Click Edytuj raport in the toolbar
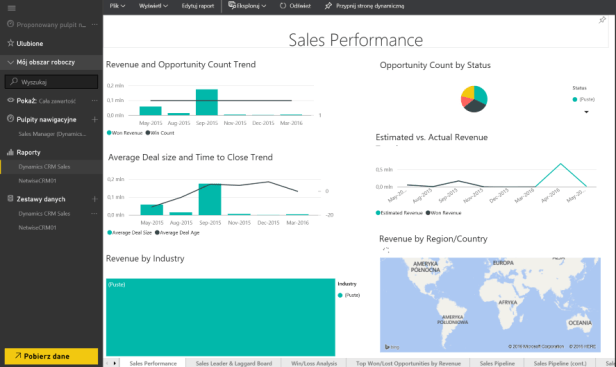 point(198,6)
